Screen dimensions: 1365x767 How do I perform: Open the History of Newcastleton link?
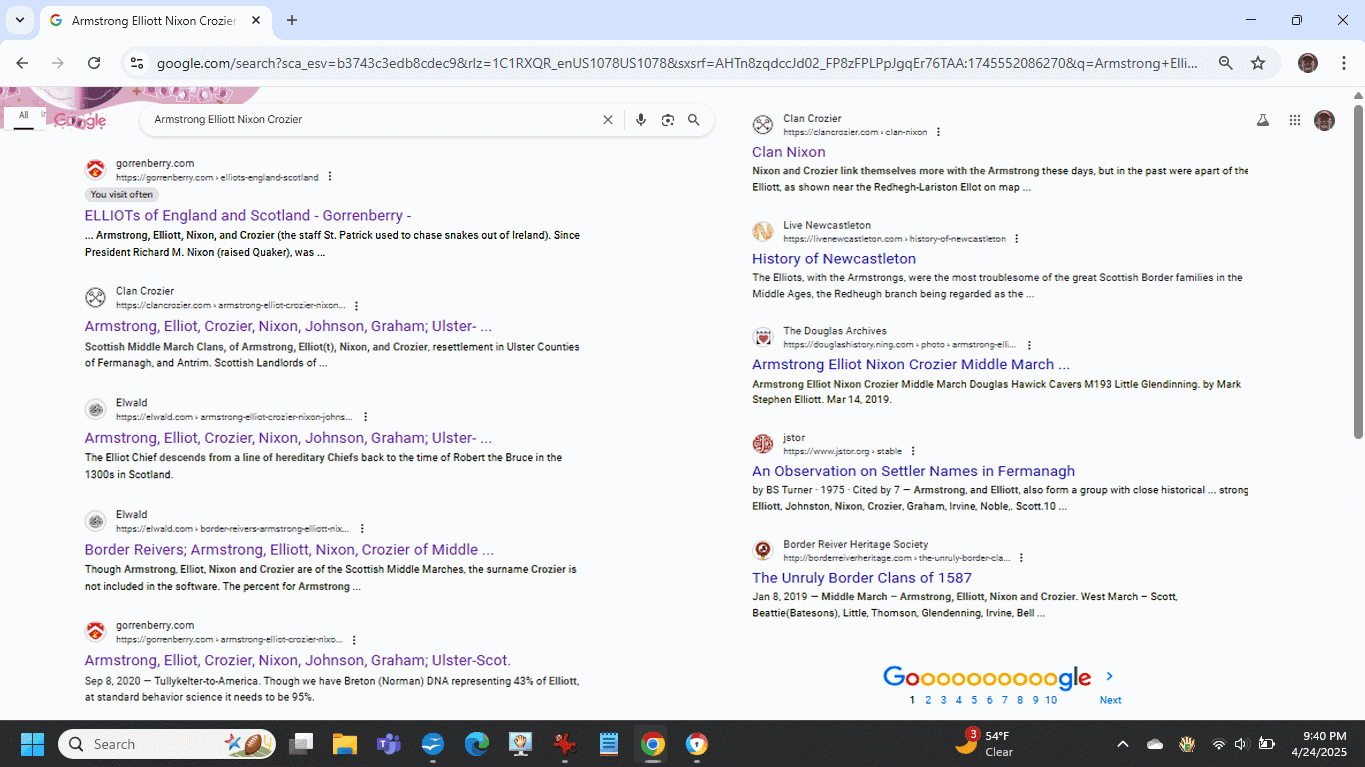834,258
